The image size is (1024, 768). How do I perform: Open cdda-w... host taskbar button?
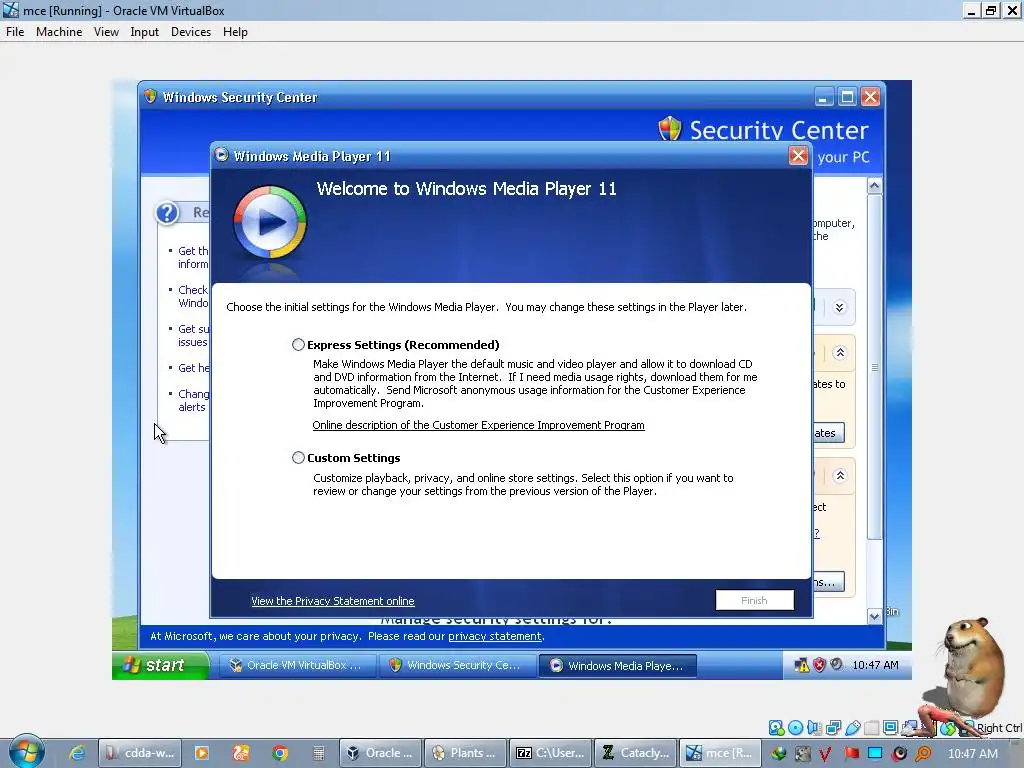(x=140, y=753)
